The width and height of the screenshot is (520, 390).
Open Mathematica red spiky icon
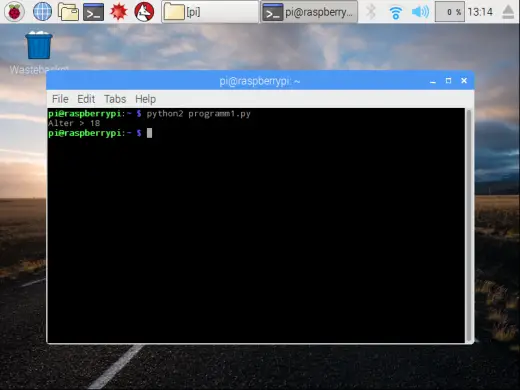coord(119,12)
